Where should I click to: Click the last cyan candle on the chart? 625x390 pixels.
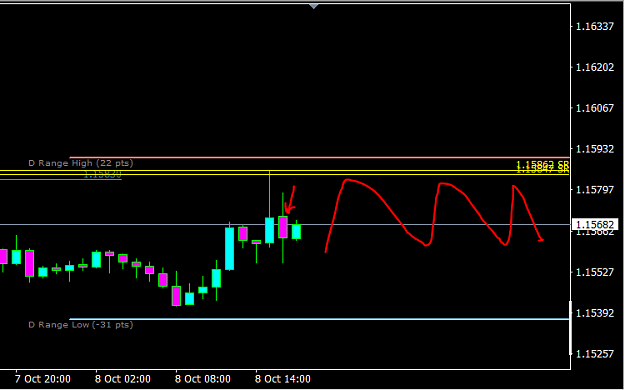296,232
